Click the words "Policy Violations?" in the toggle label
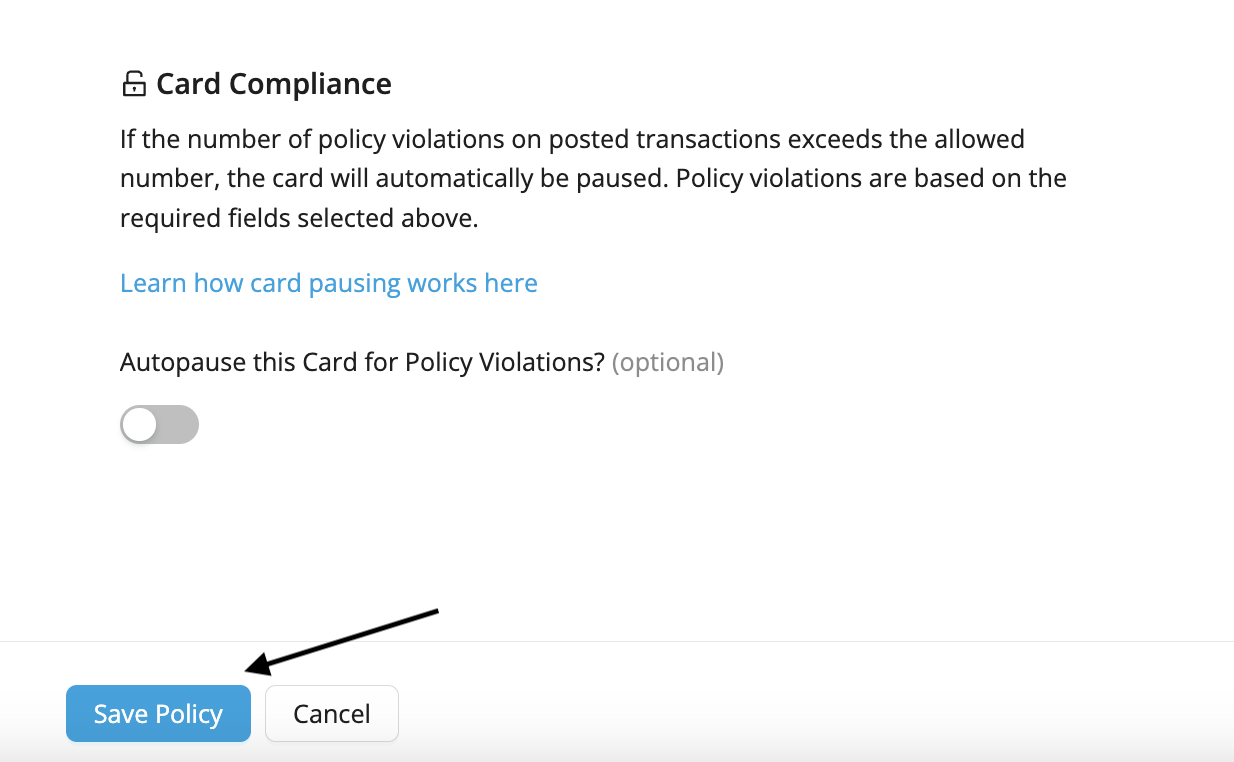The width and height of the screenshot is (1234, 762). coord(505,362)
